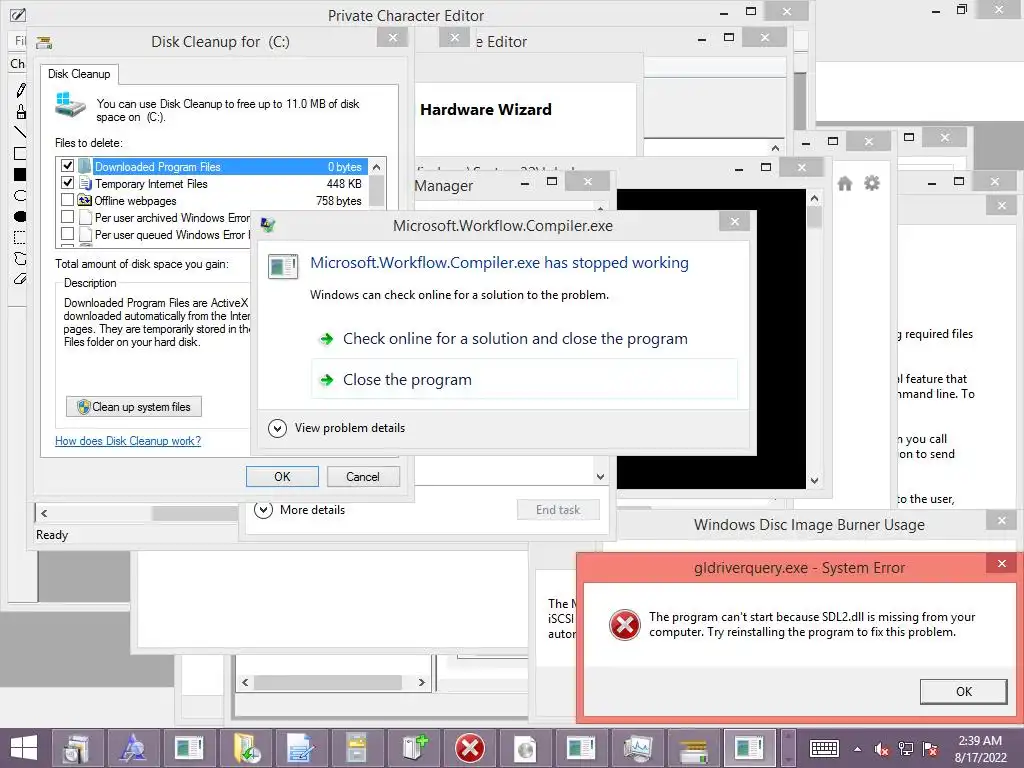
Task: Open the filing cabinet taskbar icon
Action: (357, 748)
